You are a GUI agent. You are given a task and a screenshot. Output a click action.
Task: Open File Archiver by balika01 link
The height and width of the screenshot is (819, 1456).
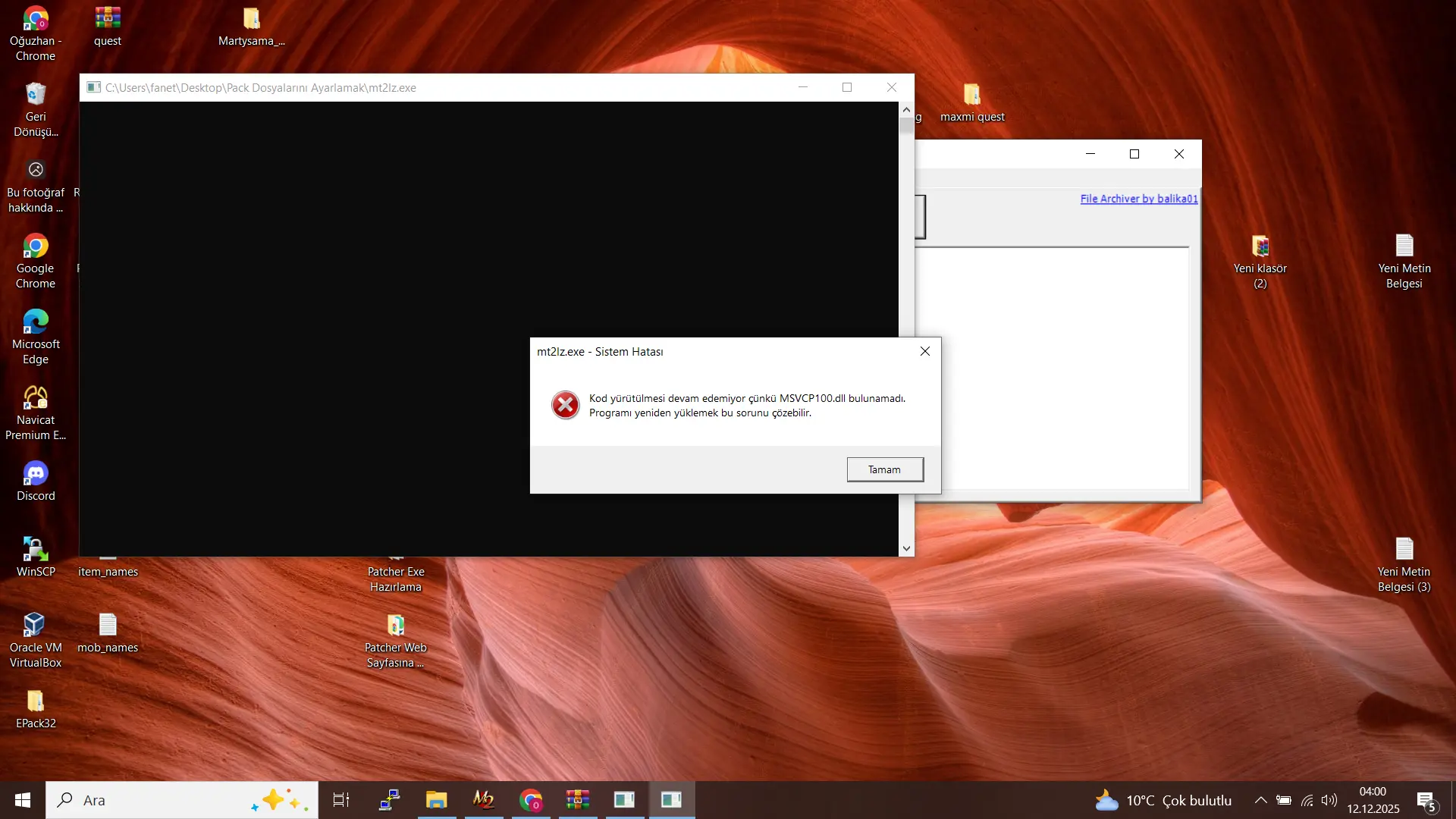[1138, 199]
